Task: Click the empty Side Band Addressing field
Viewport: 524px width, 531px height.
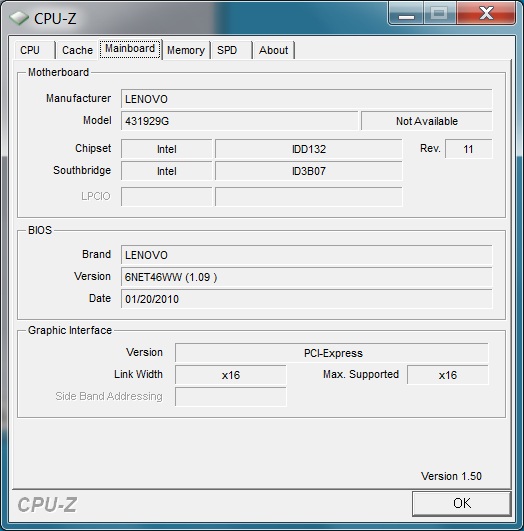Action: tap(231, 397)
